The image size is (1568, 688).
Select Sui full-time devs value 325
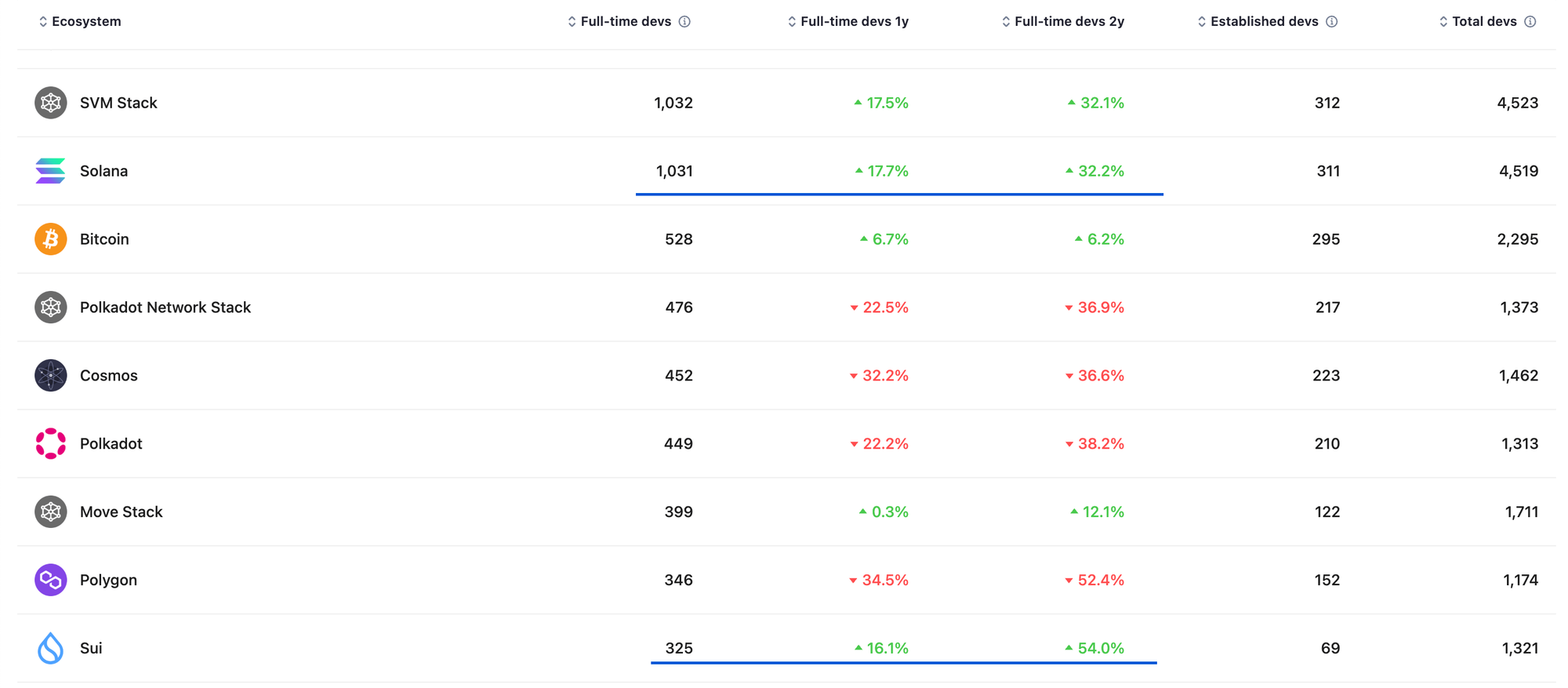pos(679,648)
